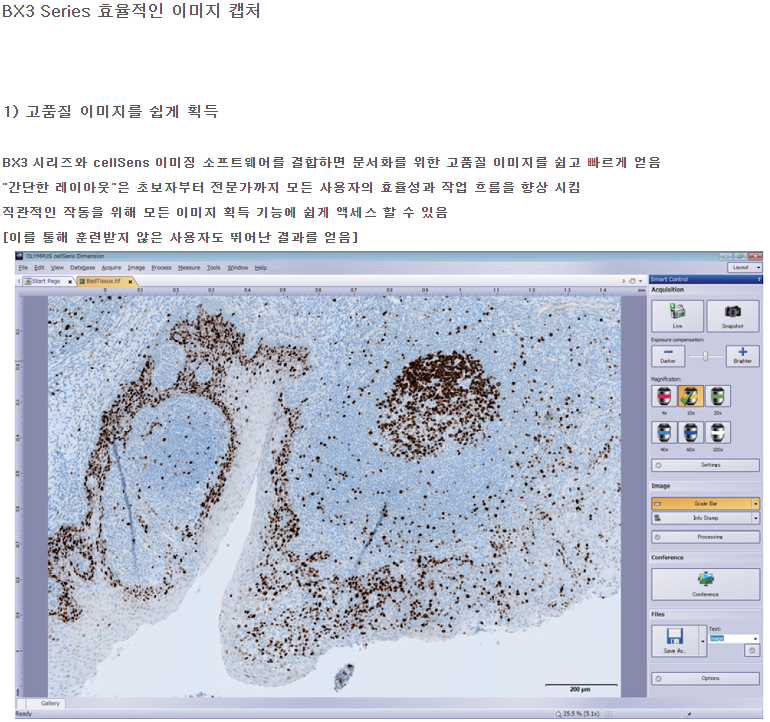This screenshot has width=770, height=722.
Task: Select the 4x magnification objective
Action: [x=664, y=398]
